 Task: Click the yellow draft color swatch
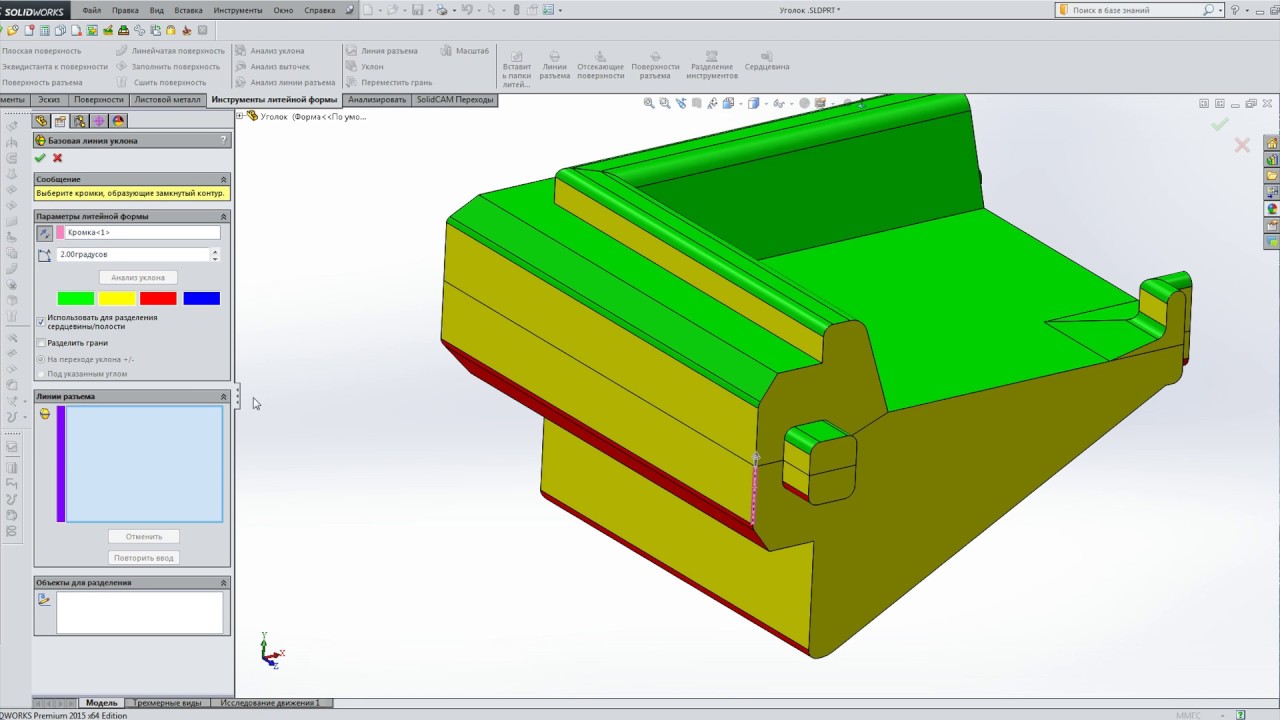click(117, 298)
